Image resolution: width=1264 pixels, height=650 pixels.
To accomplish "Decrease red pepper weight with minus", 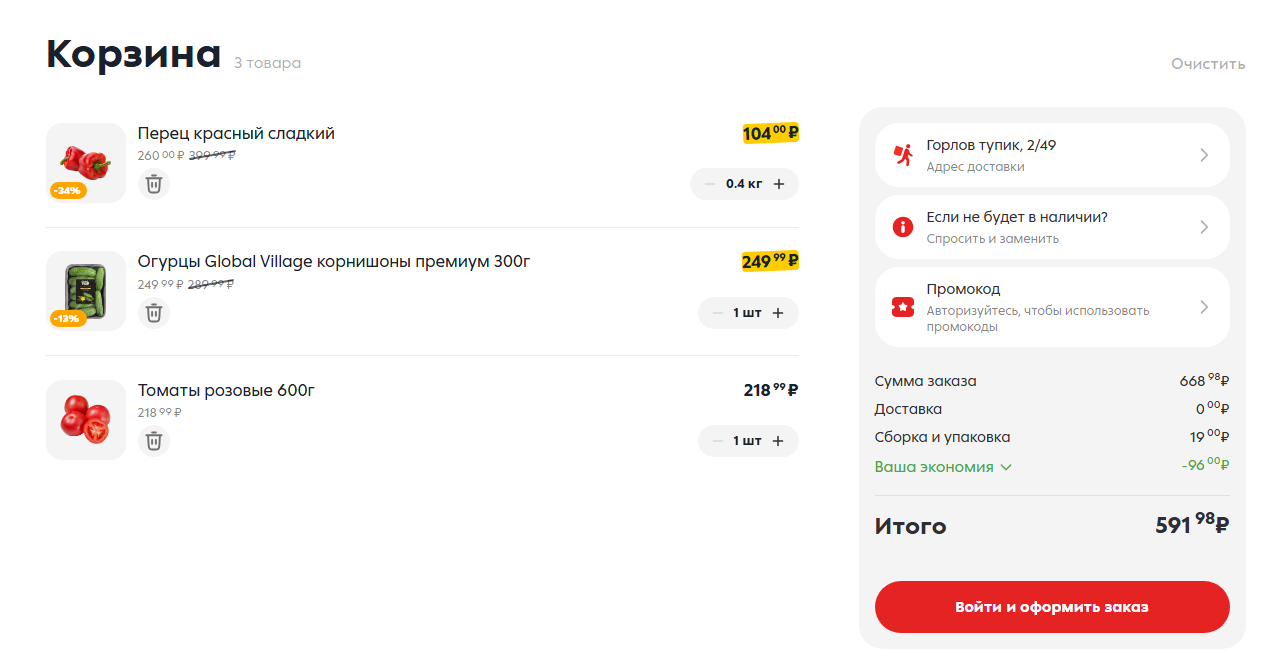I will point(710,184).
